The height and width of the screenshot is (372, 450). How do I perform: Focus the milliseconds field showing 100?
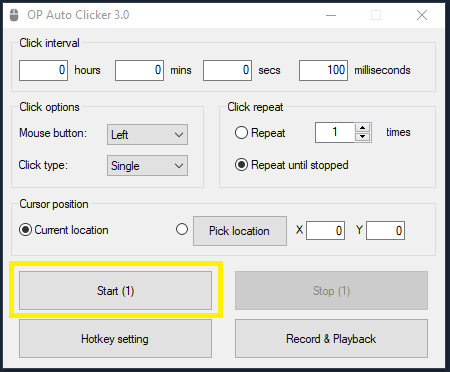pyautogui.click(x=323, y=70)
